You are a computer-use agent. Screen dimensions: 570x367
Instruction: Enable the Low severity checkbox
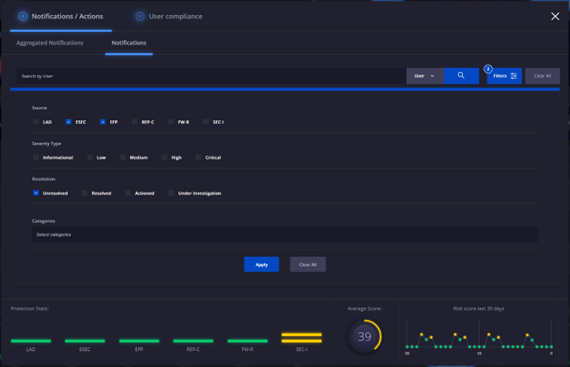[90, 157]
